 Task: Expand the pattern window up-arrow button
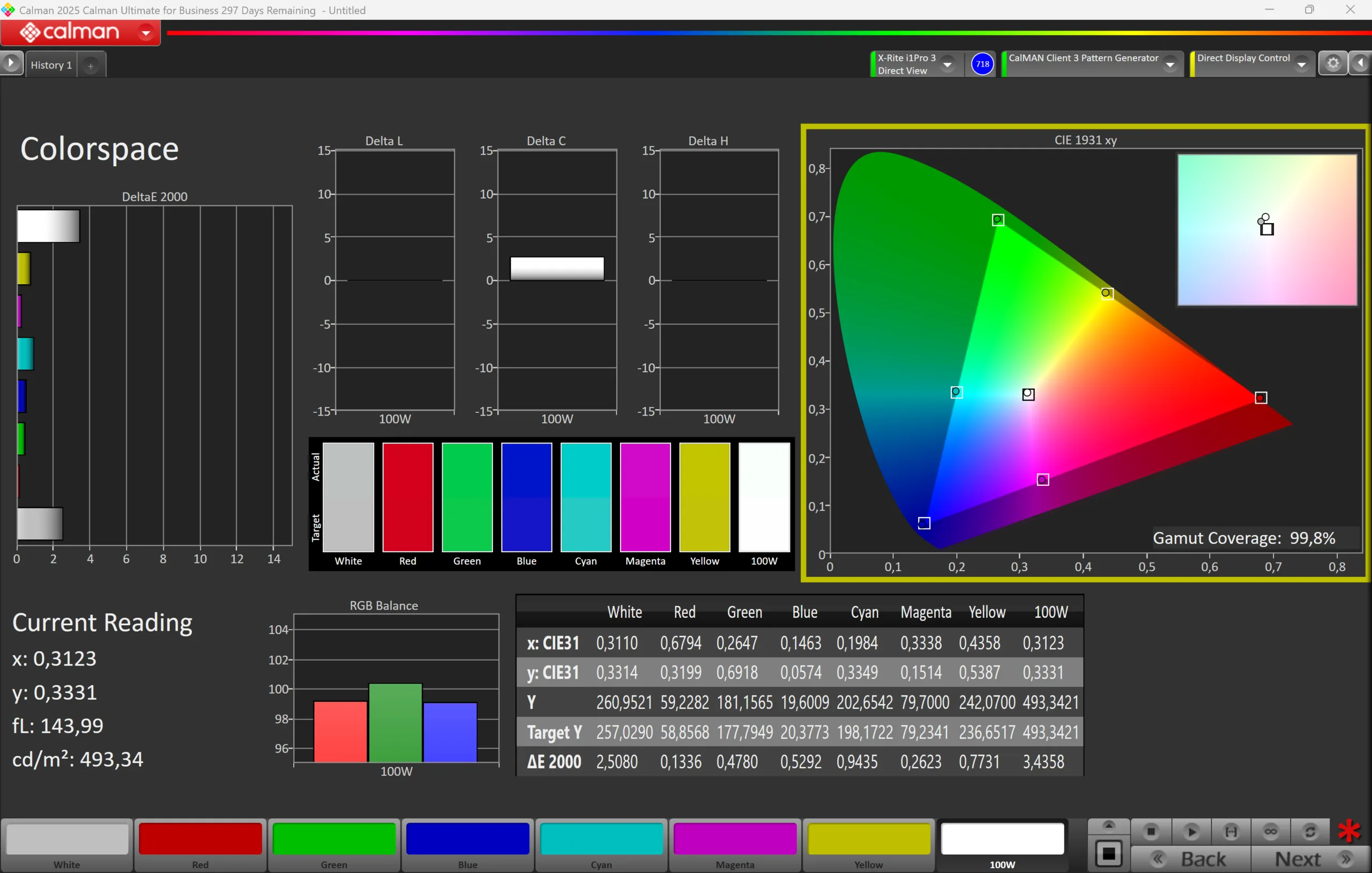(x=1108, y=826)
